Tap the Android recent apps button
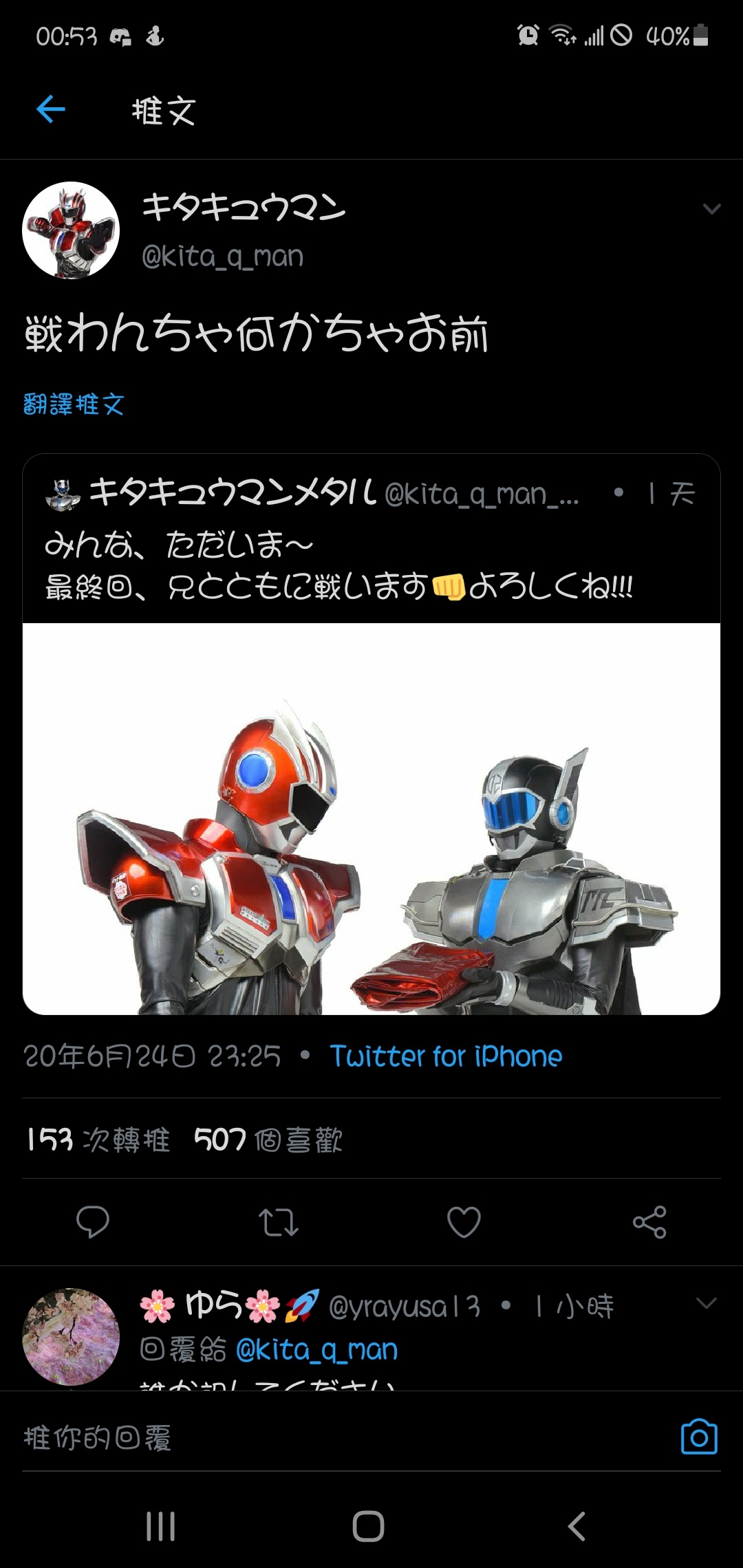Viewport: 743px width, 1568px height. [x=161, y=1527]
